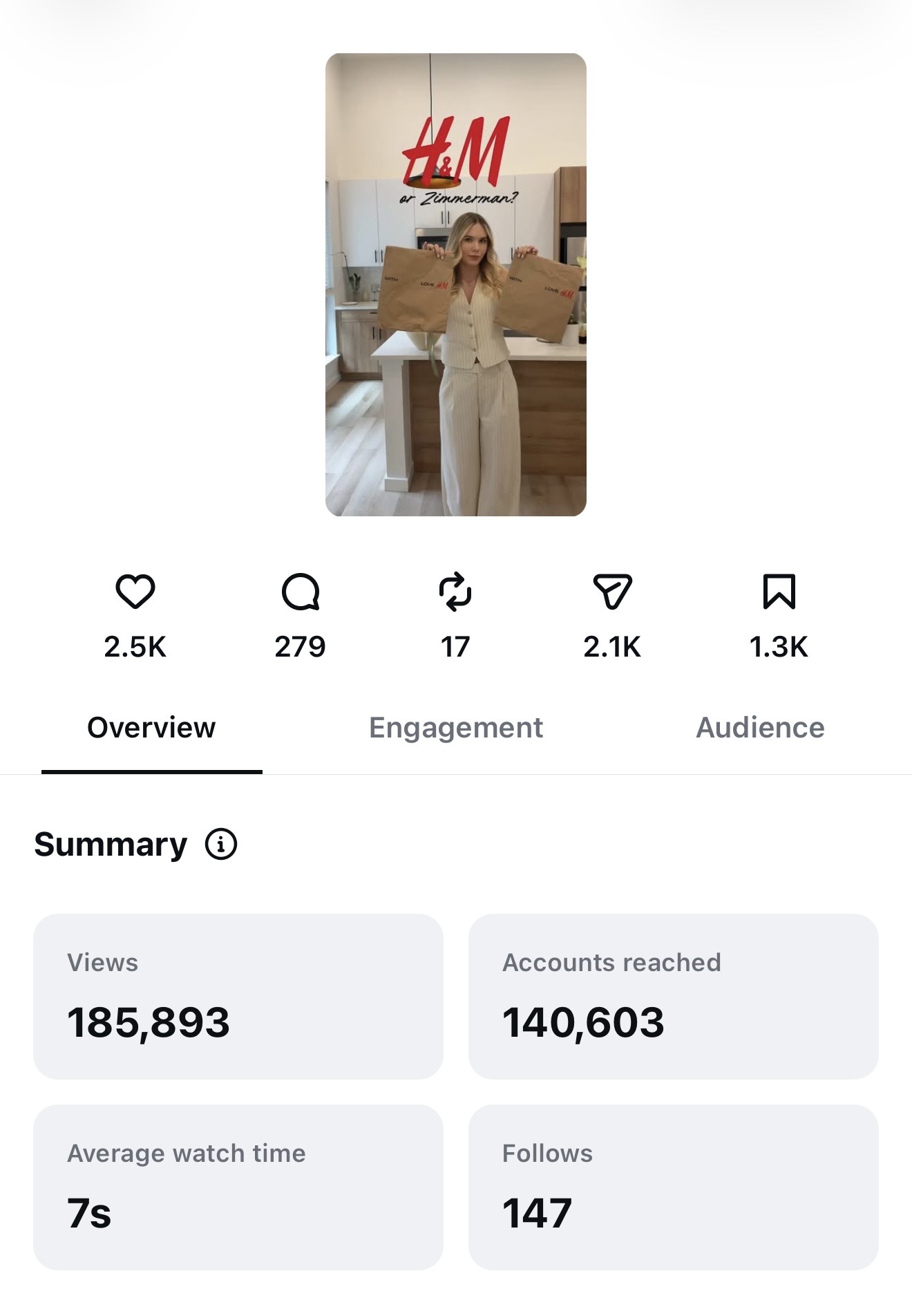Tap the comments speech bubble icon
The width and height of the screenshot is (912, 1316).
pyautogui.click(x=301, y=592)
